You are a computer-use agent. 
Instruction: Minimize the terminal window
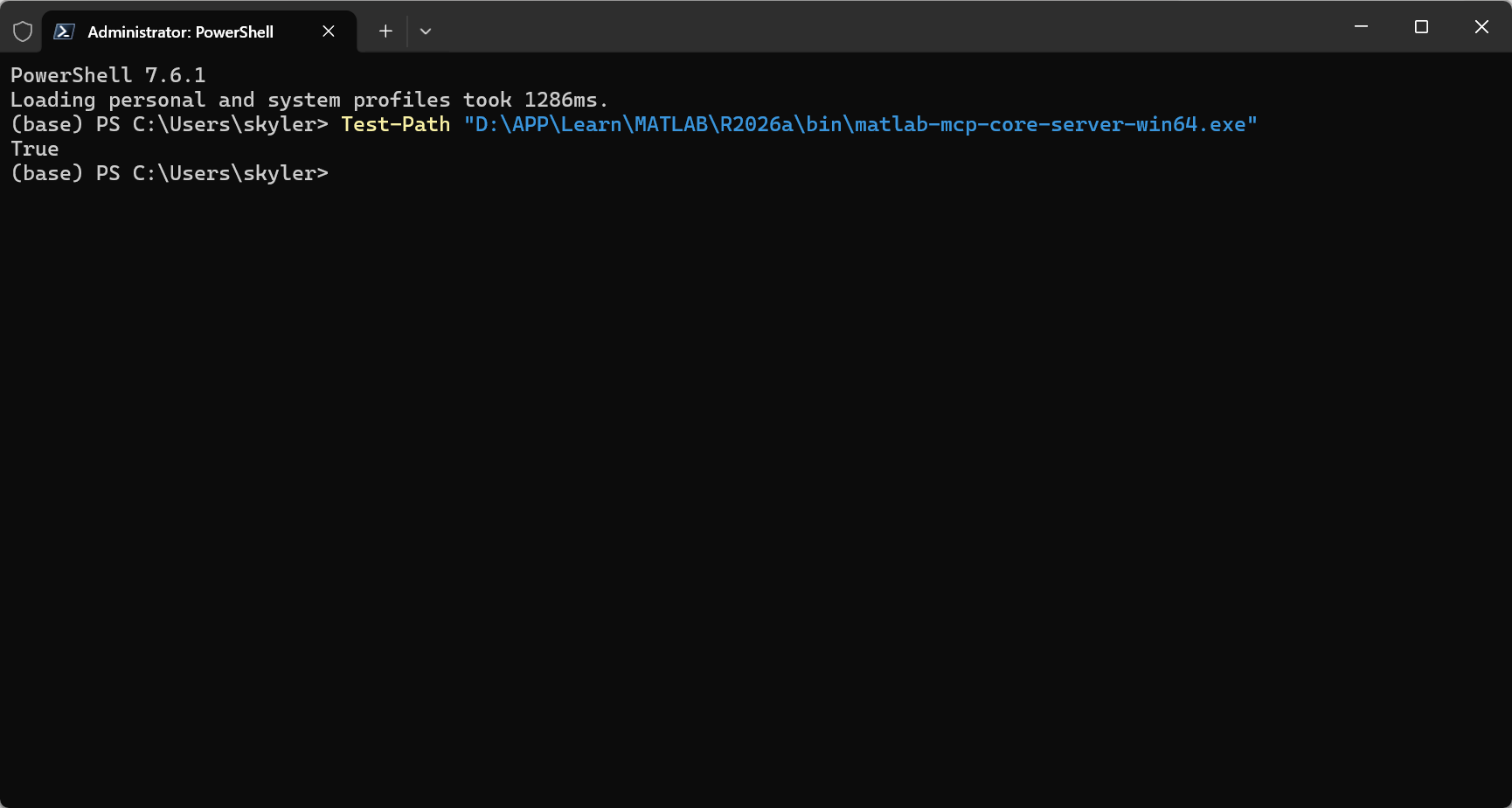point(1361,27)
